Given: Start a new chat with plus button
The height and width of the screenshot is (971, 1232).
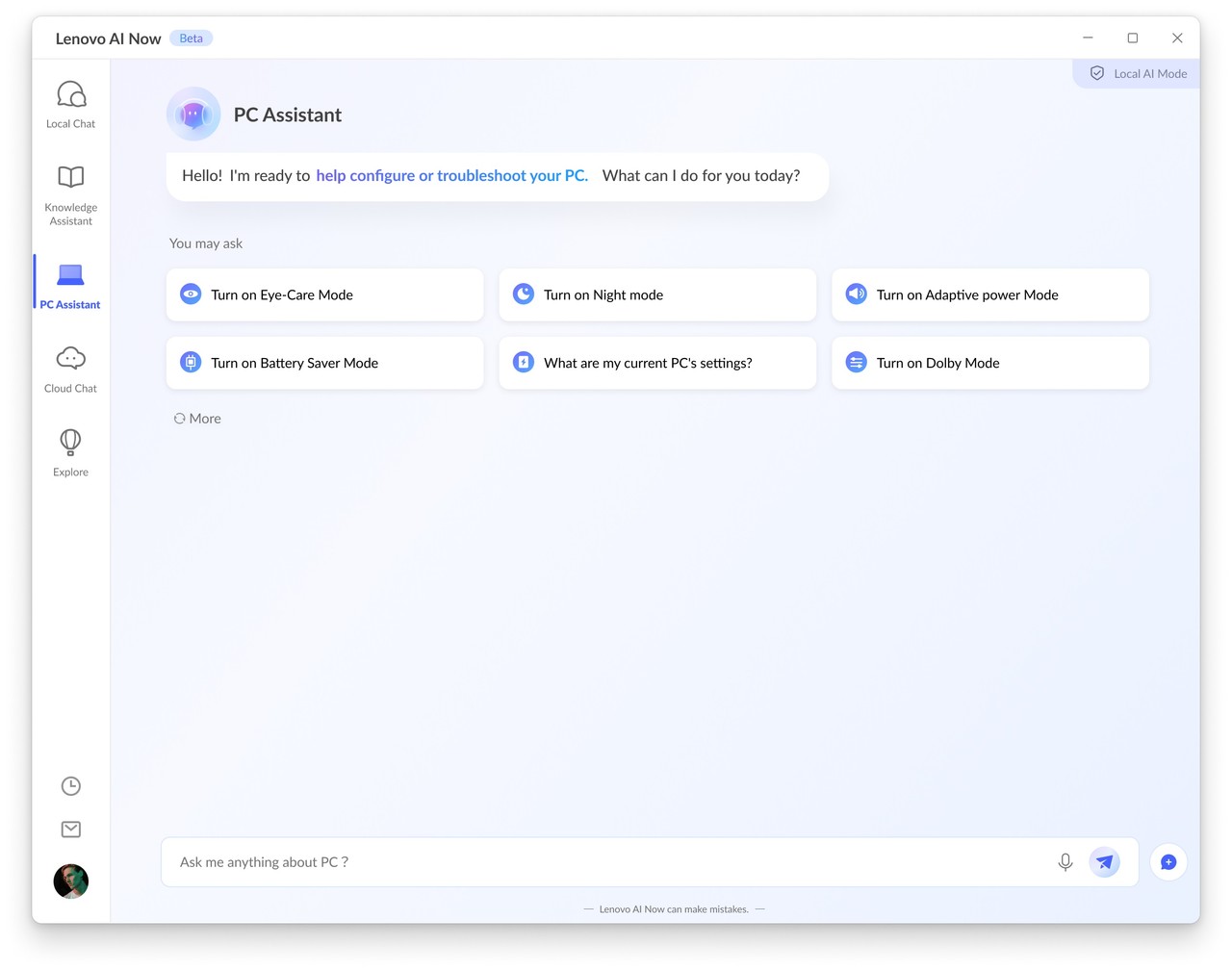Looking at the screenshot, I should [x=1168, y=862].
